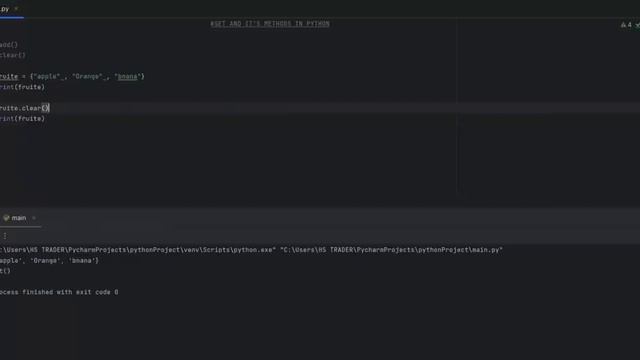The height and width of the screenshot is (360, 640).
Task: Open the warnings indicator showing 4 problems
Action: pos(627,25)
